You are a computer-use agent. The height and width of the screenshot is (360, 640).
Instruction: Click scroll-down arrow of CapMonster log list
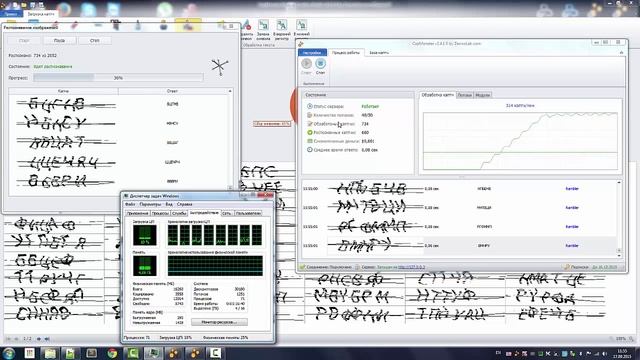pyautogui.click(x=619, y=255)
